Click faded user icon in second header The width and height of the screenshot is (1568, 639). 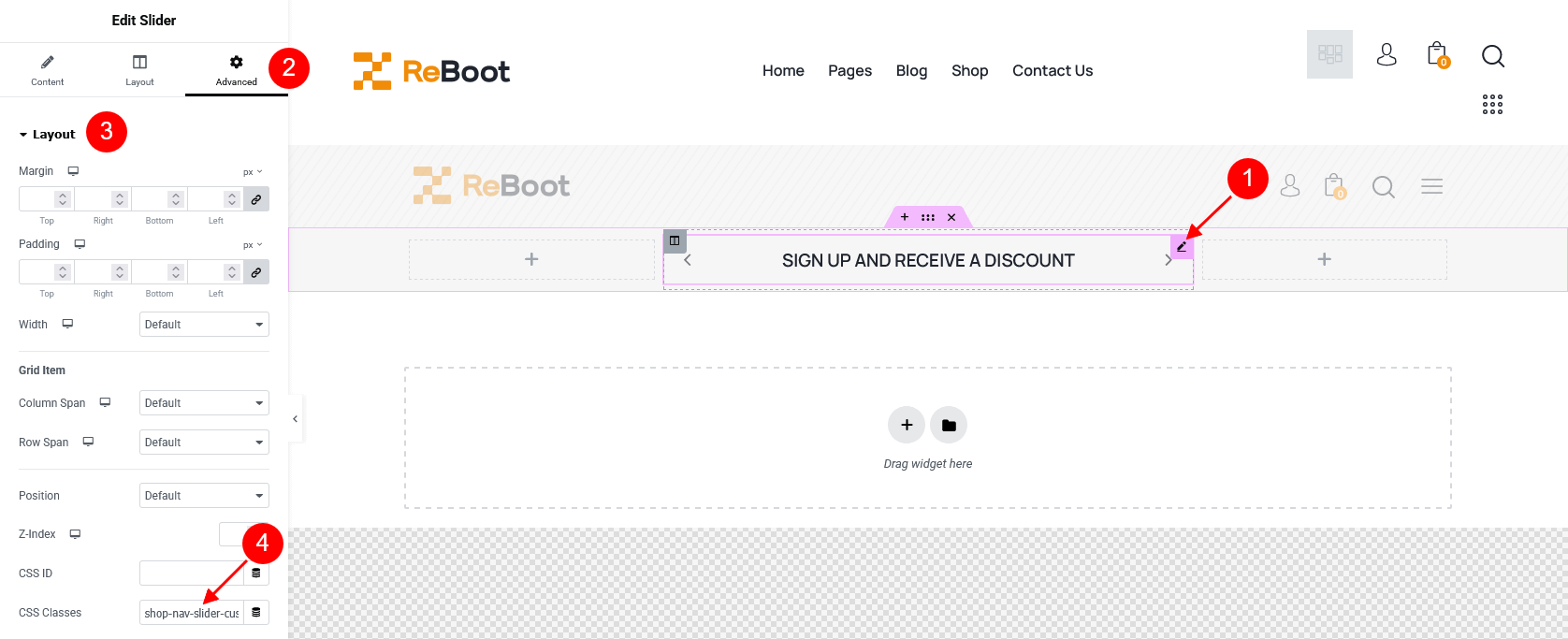(1290, 186)
